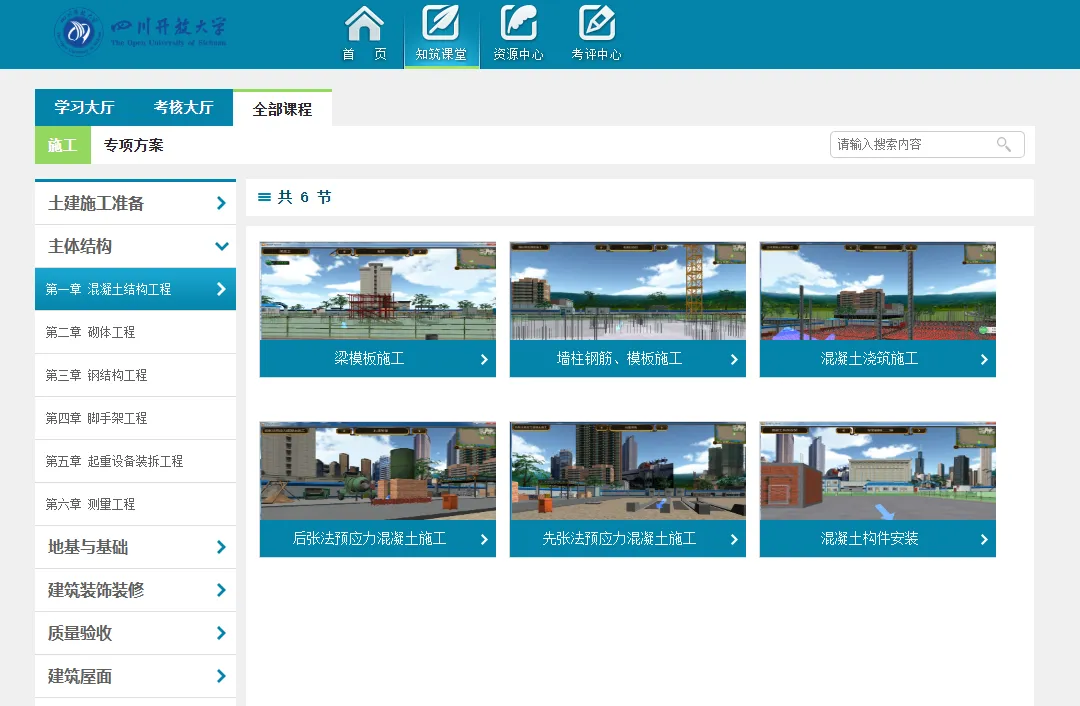Image resolution: width=1080 pixels, height=706 pixels.
Task: Click arrow on 梁模板施工 card
Action: point(484,359)
